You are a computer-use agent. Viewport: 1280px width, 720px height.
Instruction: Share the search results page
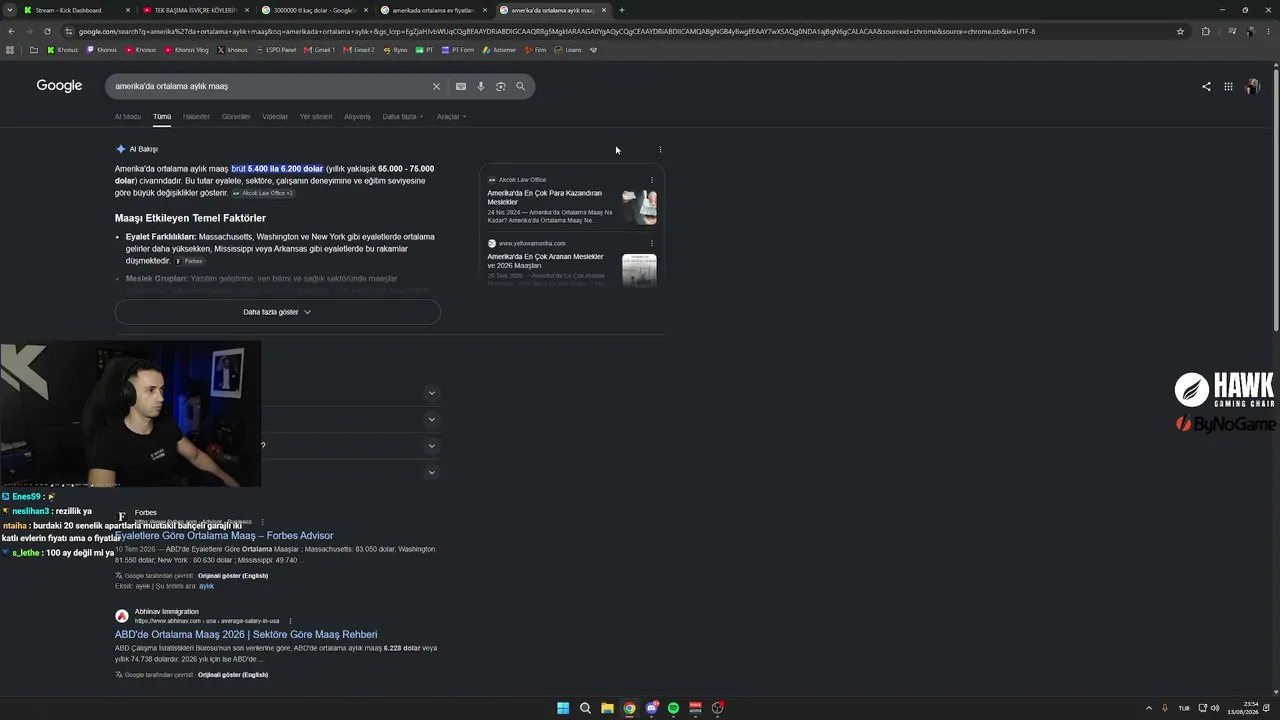point(1206,87)
